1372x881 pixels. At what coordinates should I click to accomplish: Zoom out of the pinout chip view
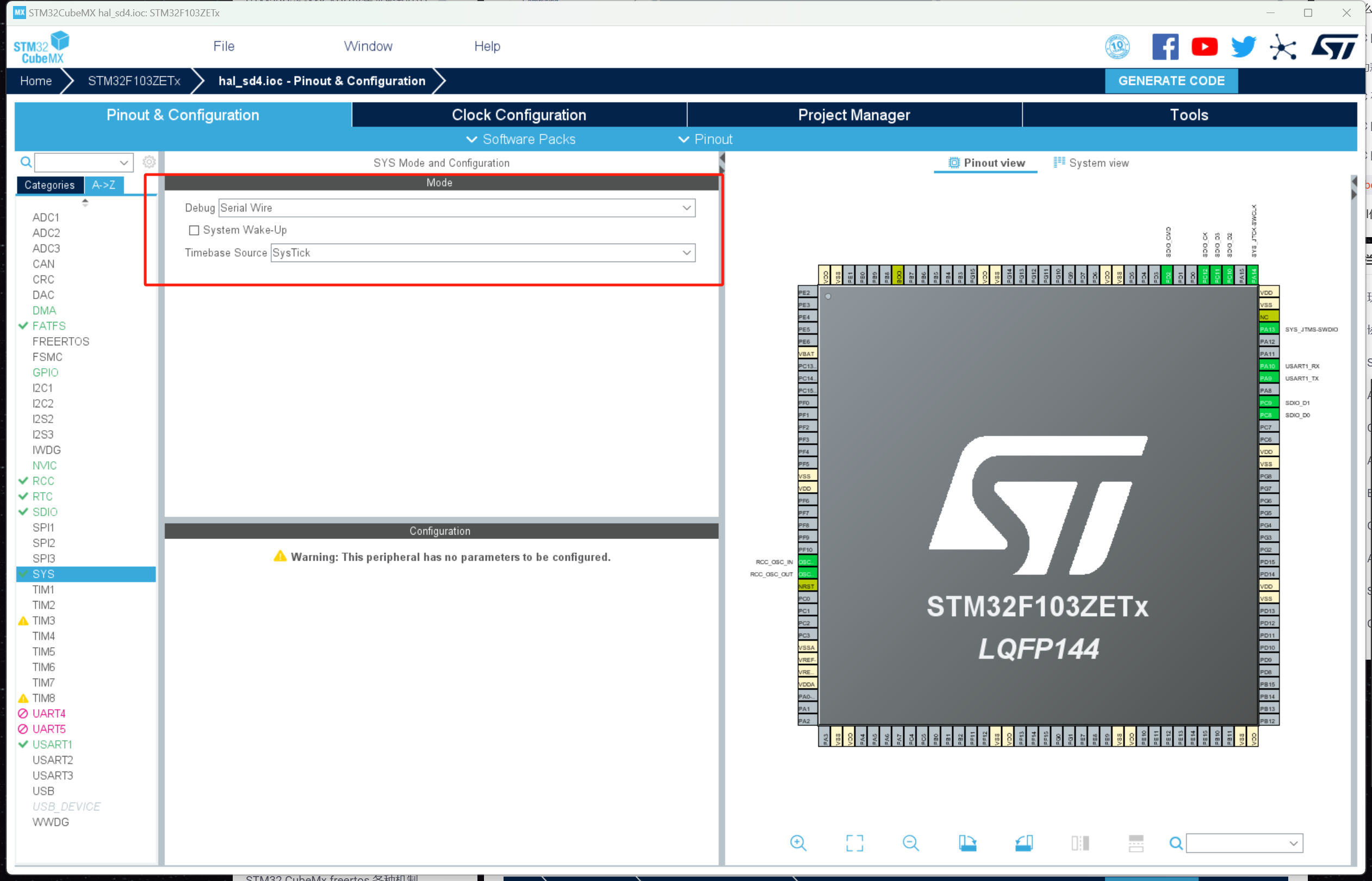pos(910,843)
